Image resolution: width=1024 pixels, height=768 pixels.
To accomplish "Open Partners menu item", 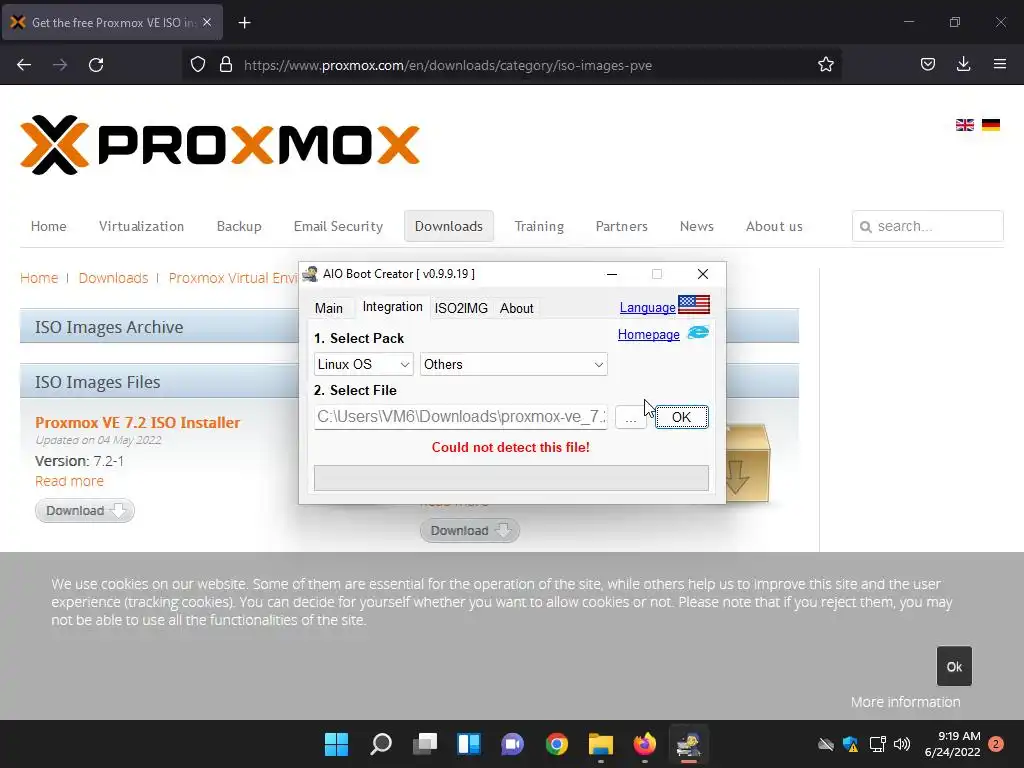I will tap(621, 226).
